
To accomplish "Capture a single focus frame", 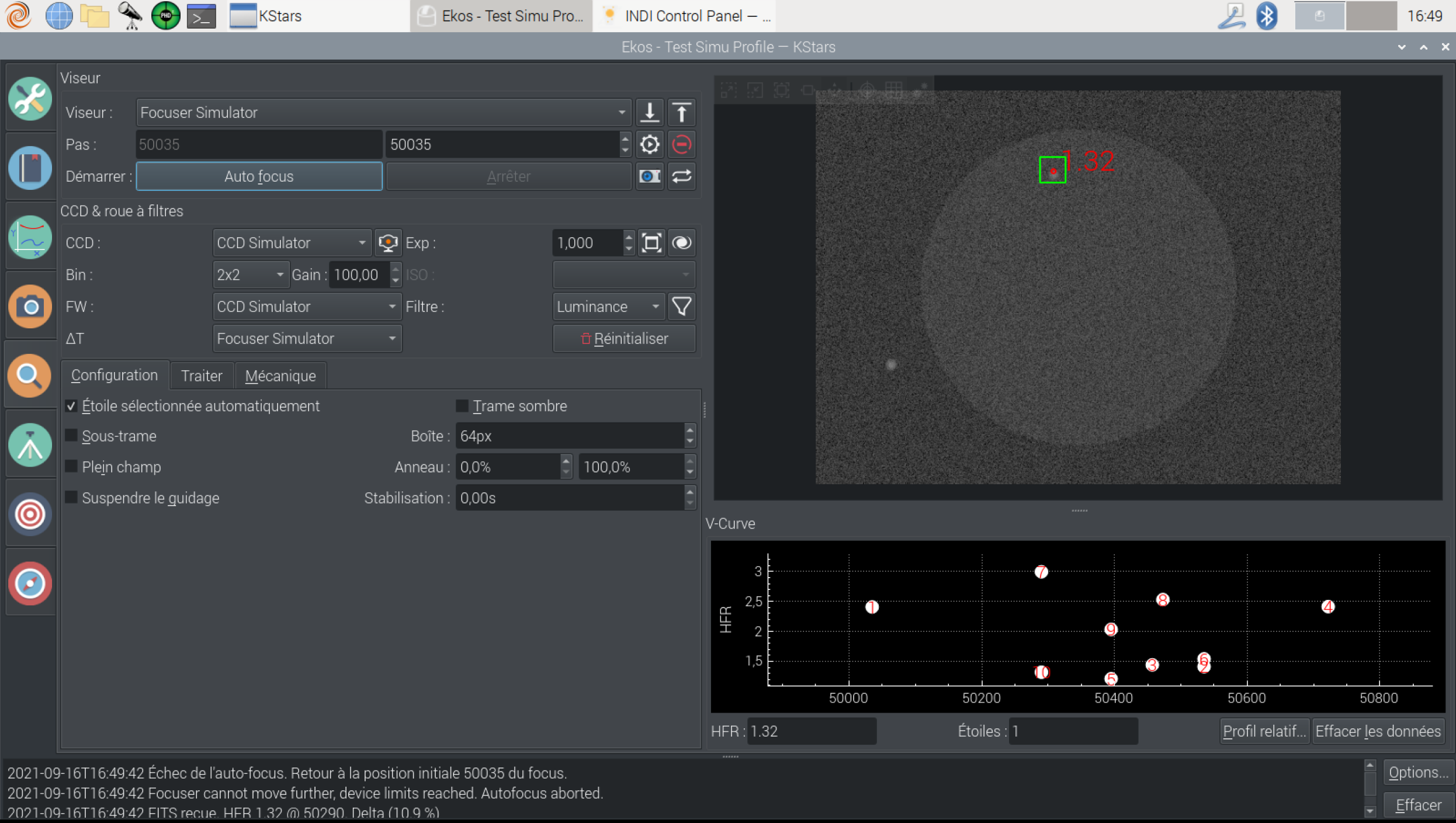I will (649, 176).
